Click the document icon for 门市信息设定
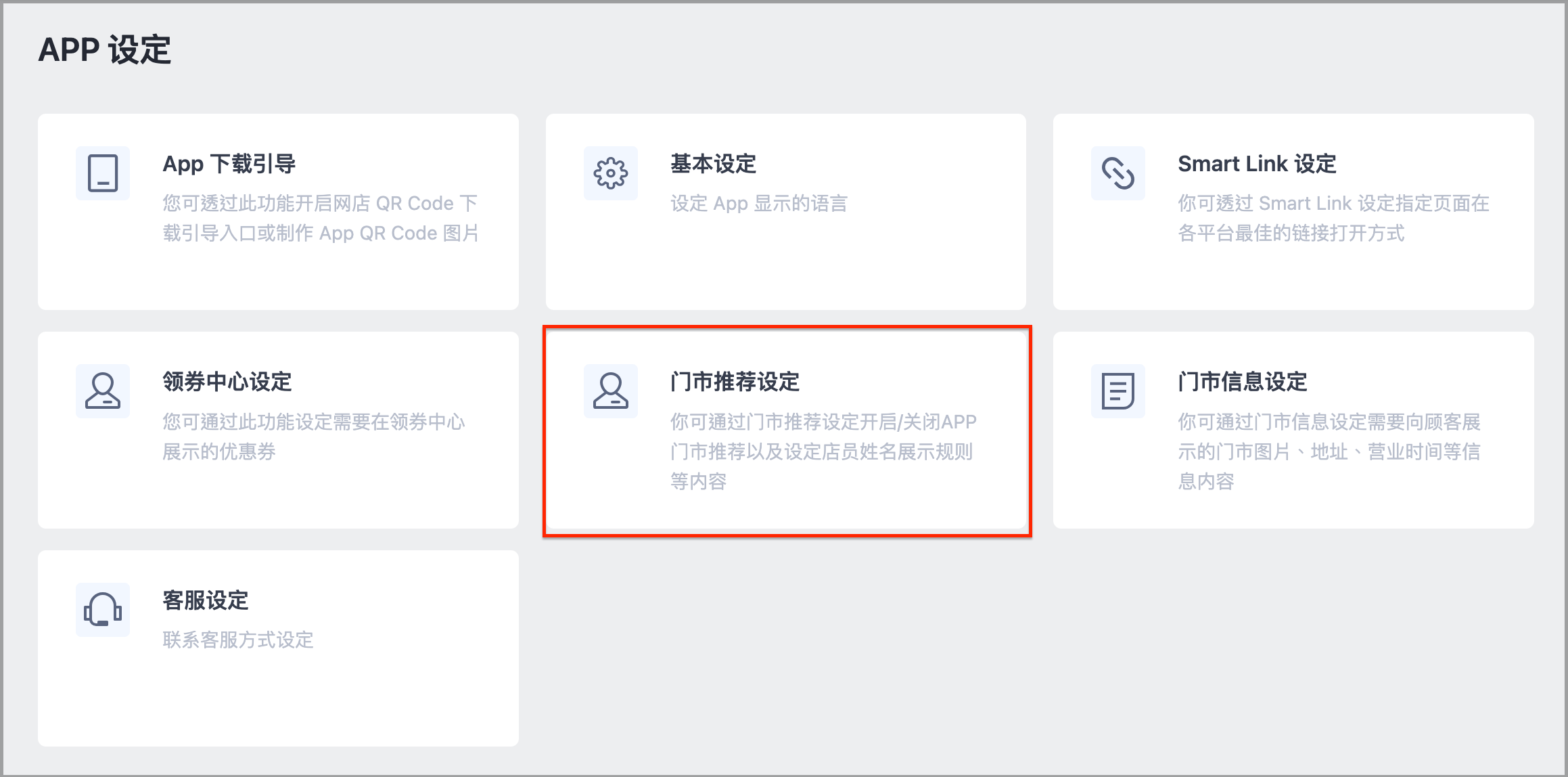Viewport: 1568px width, 777px height. tap(1117, 391)
